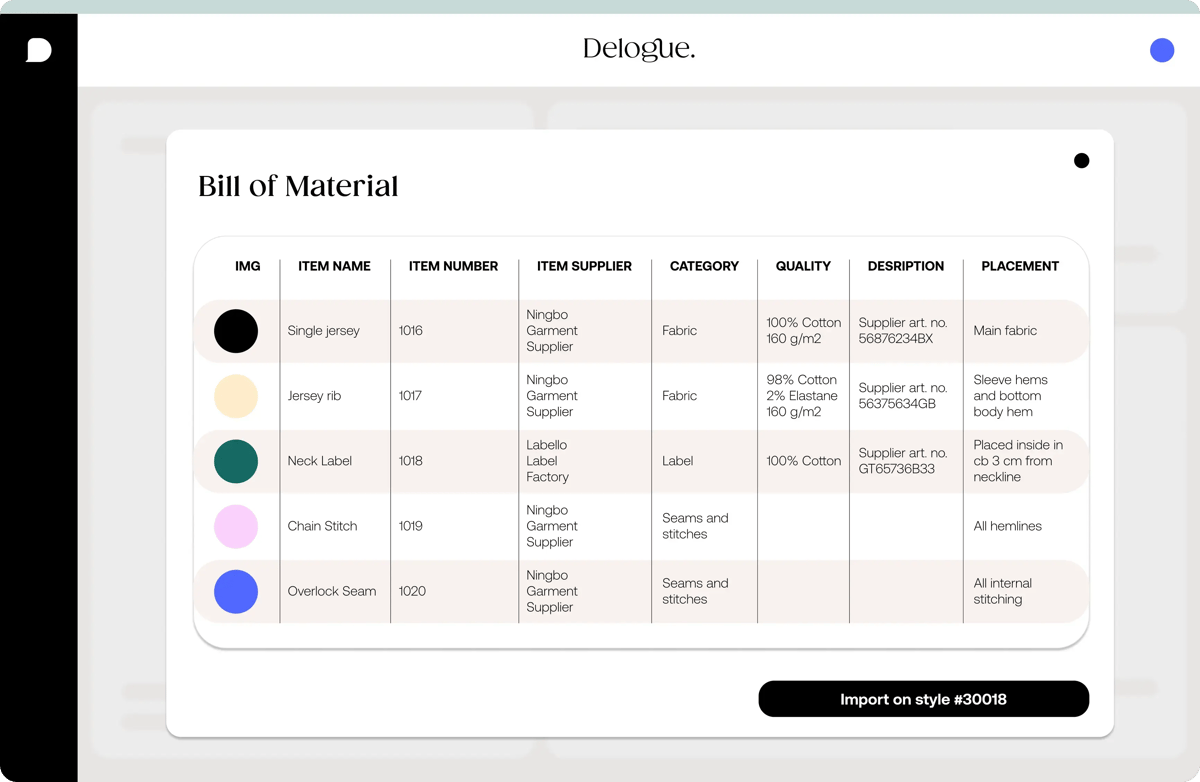Click Seams and stitches in the Overlock Seam row
The image size is (1200, 782).
[x=695, y=591]
